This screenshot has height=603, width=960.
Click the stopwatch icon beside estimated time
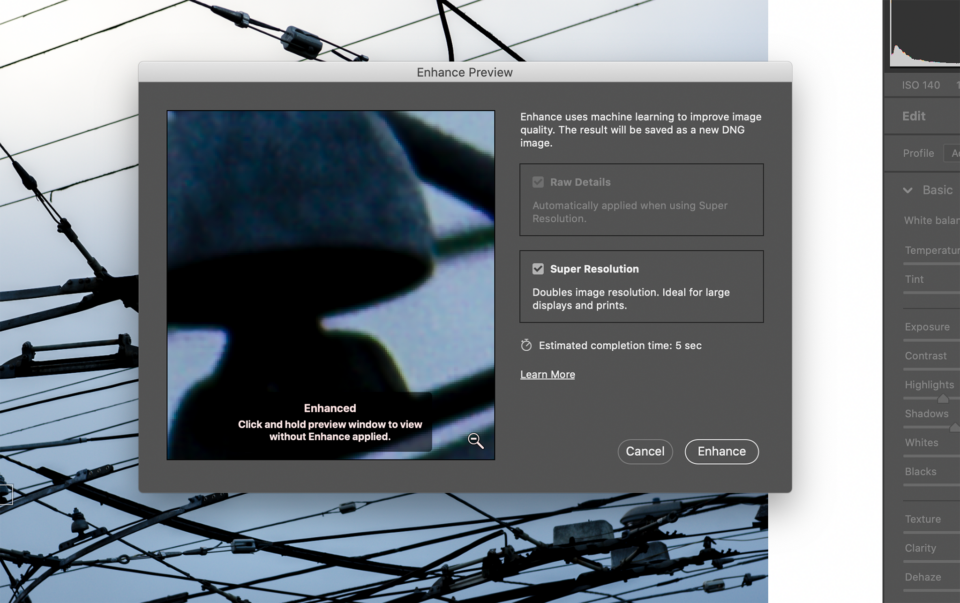tap(527, 345)
